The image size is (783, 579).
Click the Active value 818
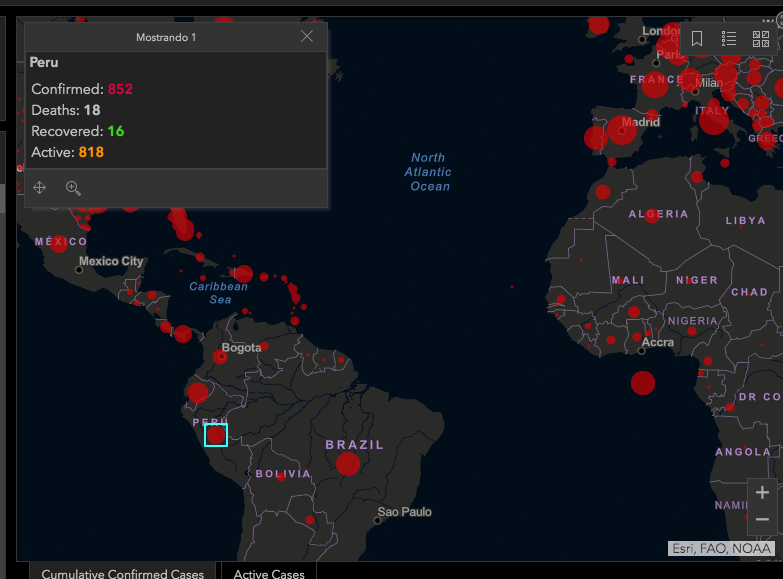91,152
